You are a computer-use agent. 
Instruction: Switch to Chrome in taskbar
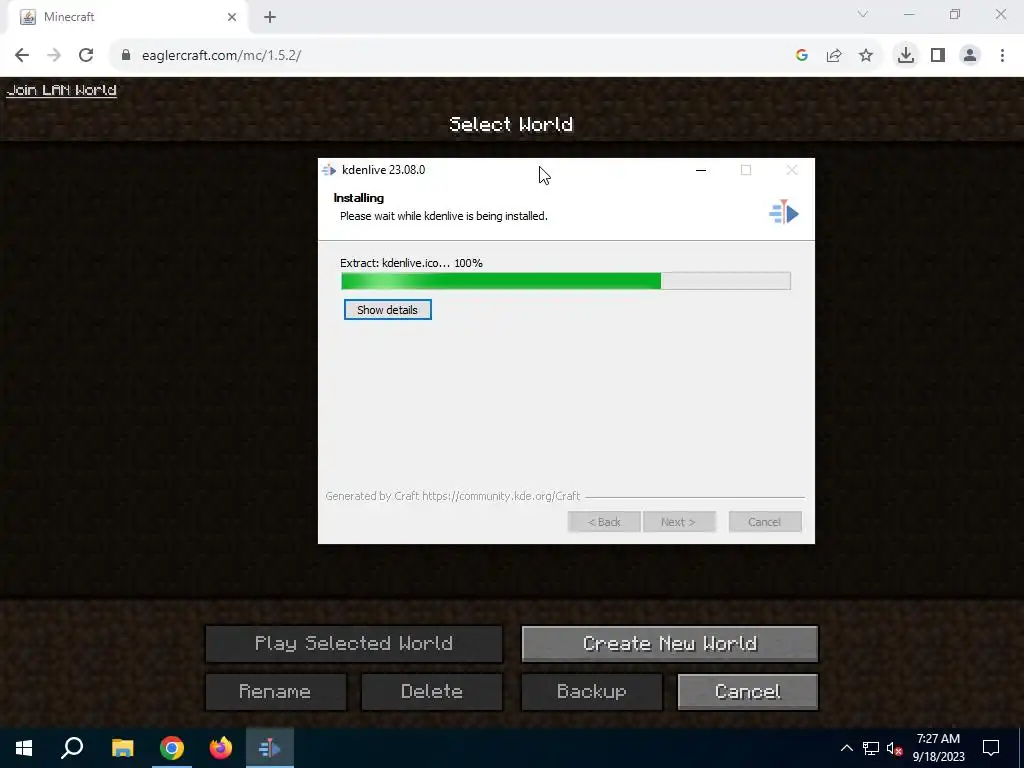[x=172, y=748]
